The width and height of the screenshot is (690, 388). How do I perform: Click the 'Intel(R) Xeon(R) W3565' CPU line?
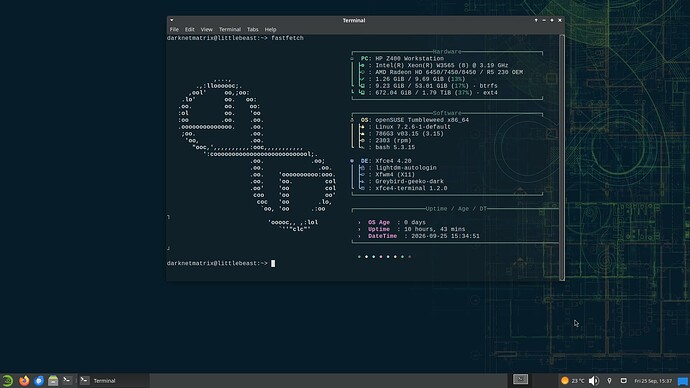[441, 66]
